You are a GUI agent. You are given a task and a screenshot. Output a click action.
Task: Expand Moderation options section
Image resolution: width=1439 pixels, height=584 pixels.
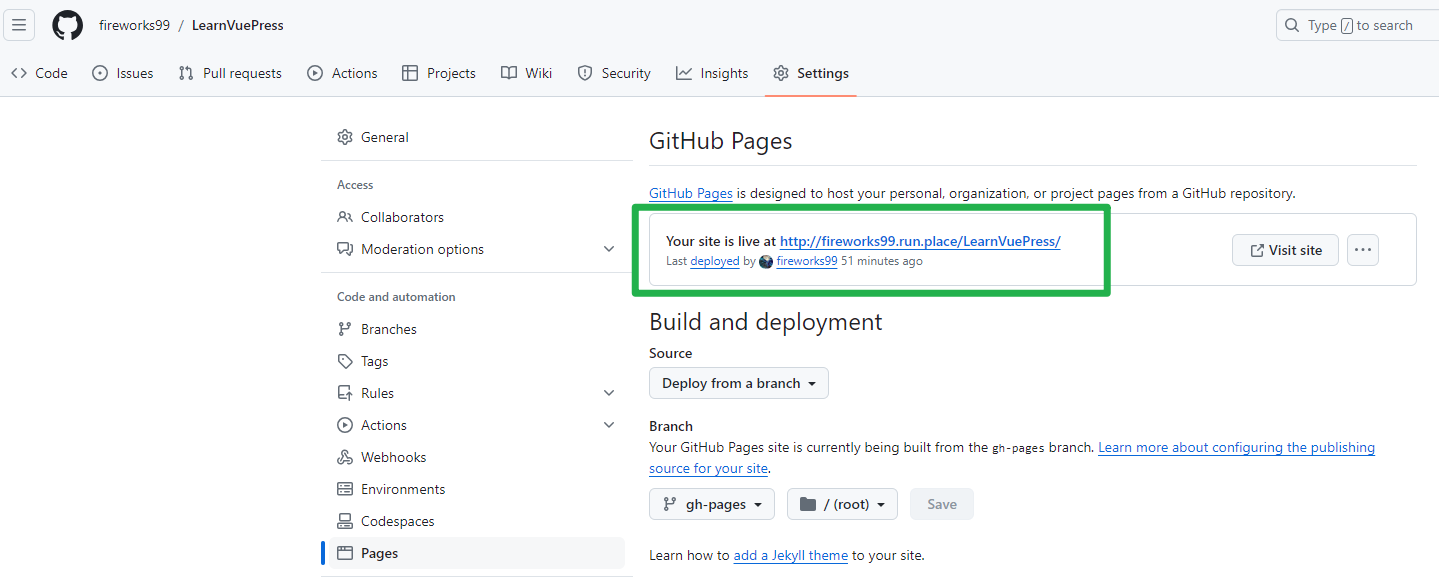[x=609, y=249]
